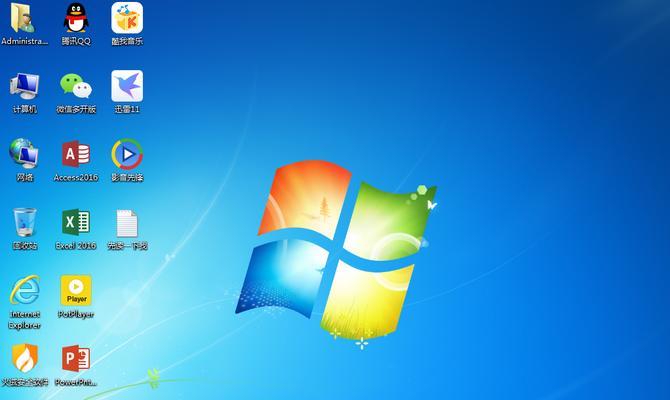Select the yellow PotPlayer icon
Image resolution: width=670 pixels, height=400 pixels.
(x=76, y=291)
